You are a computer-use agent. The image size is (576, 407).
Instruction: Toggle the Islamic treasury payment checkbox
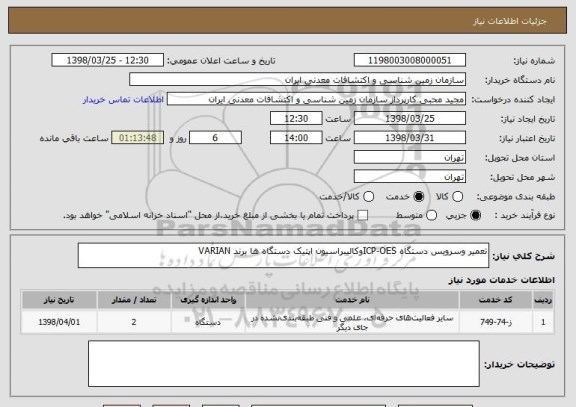click(x=363, y=215)
